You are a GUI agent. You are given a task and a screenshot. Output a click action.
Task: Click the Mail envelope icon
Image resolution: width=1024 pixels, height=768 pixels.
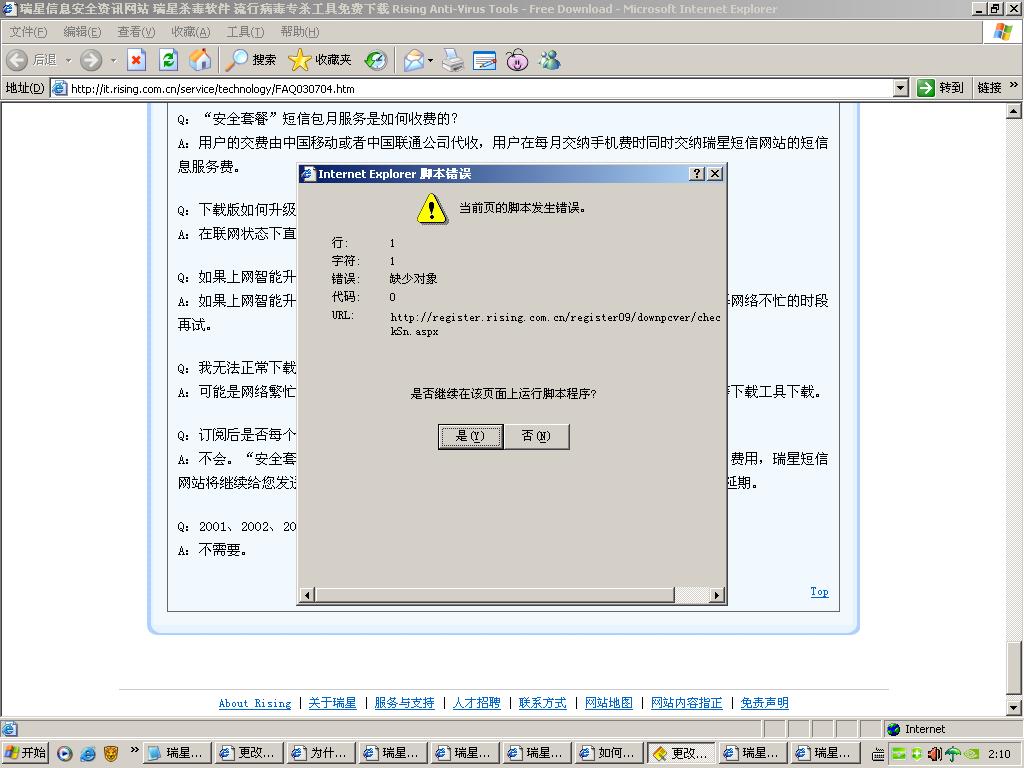413,60
